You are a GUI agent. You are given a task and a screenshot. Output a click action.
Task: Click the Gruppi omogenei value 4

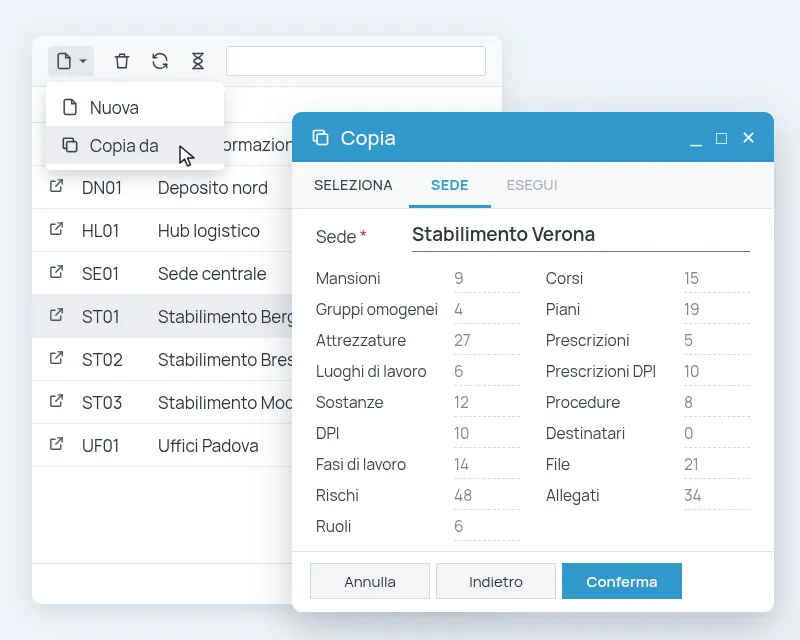click(487, 310)
